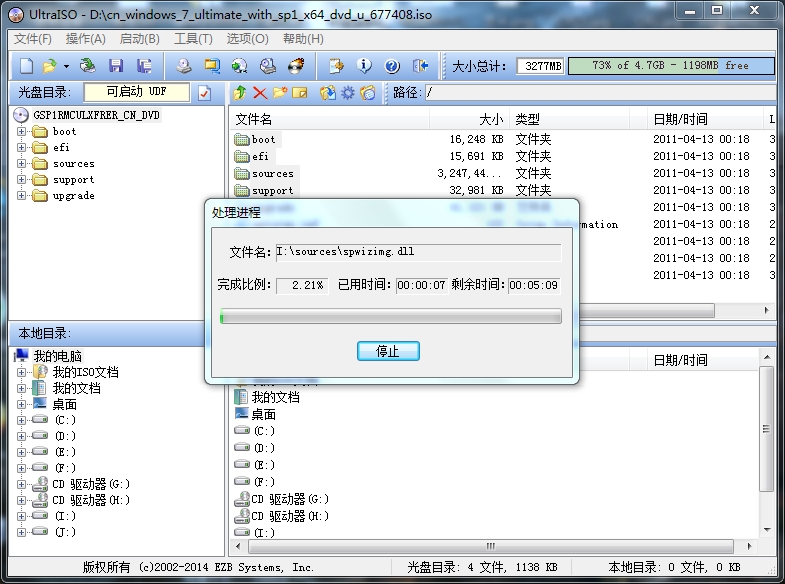Click the boot image checkmark icon
This screenshot has height=584, width=785.
point(204,93)
